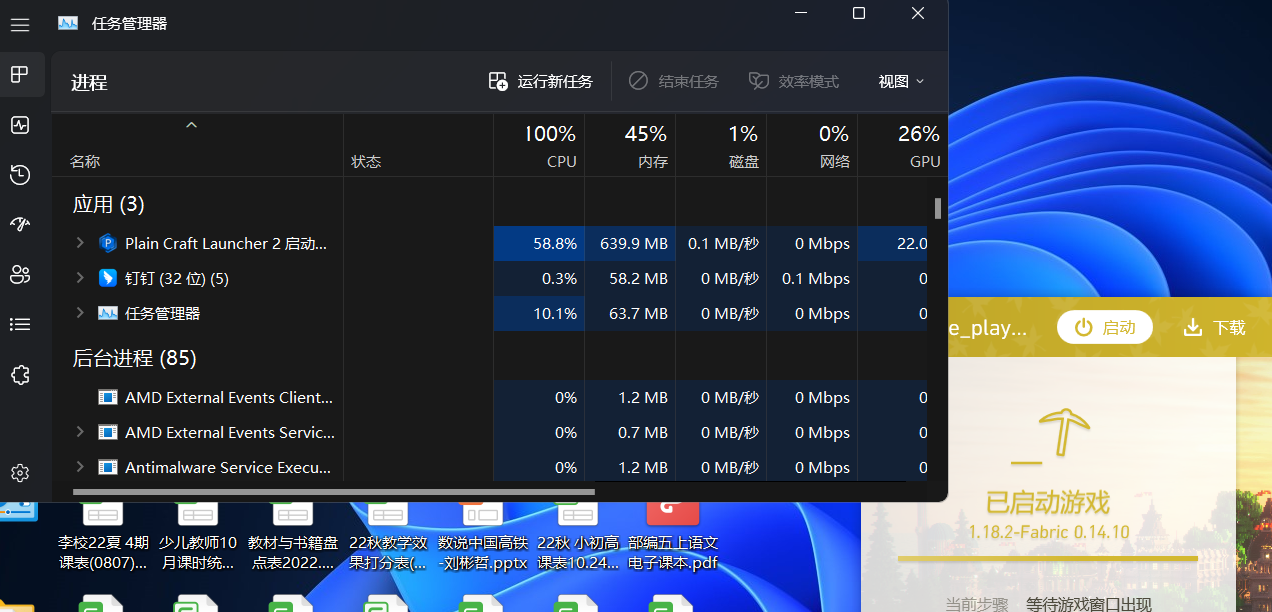This screenshot has width=1272, height=612.
Task: Open the Users panel
Action: tap(19, 274)
